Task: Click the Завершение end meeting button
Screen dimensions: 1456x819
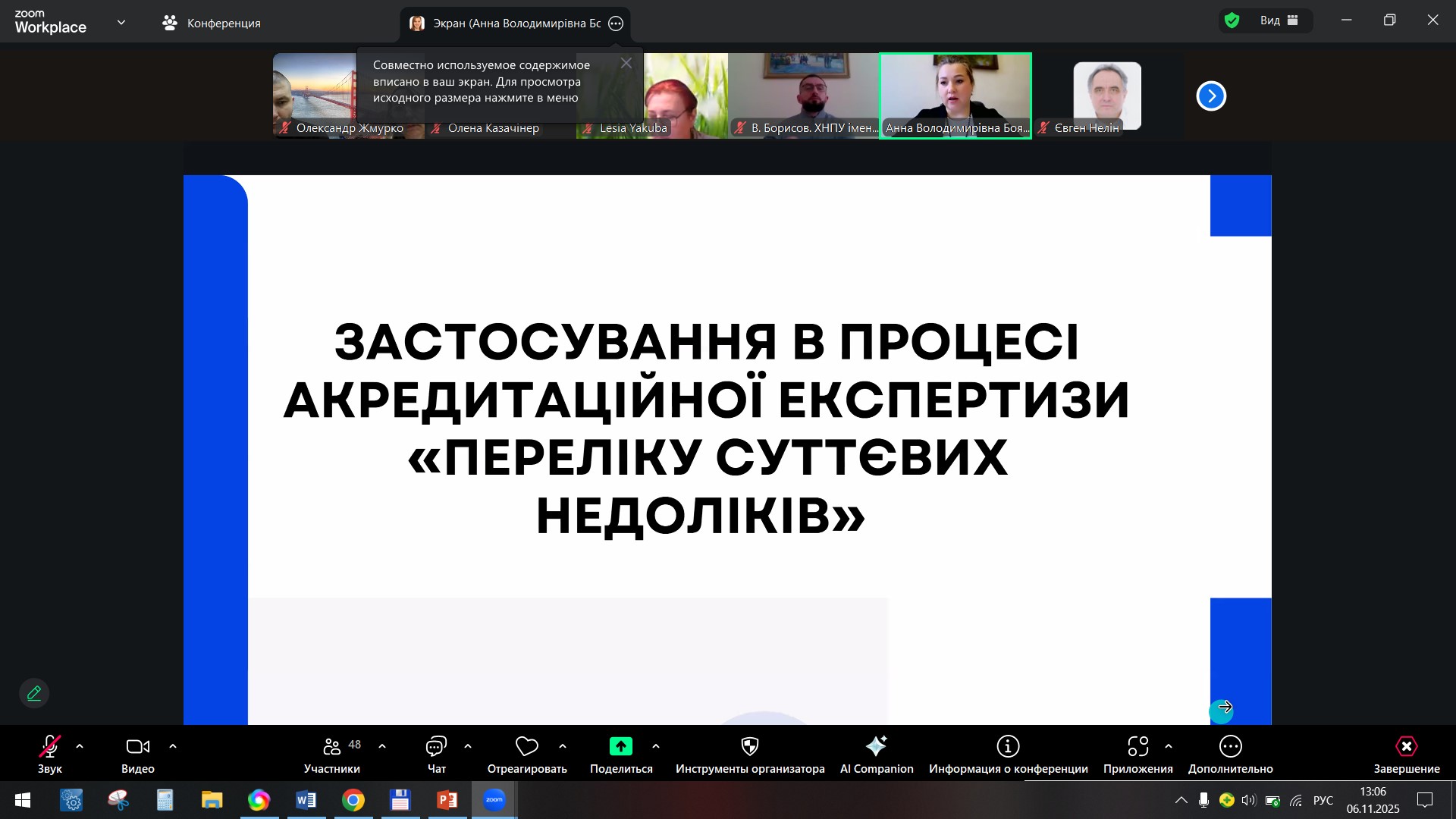Action: [x=1406, y=747]
